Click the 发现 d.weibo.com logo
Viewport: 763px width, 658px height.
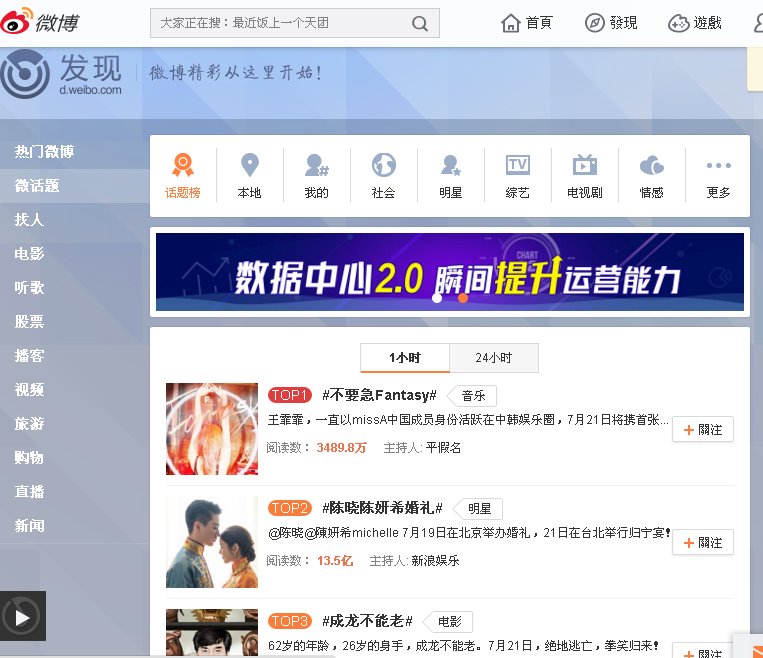pyautogui.click(x=61, y=74)
